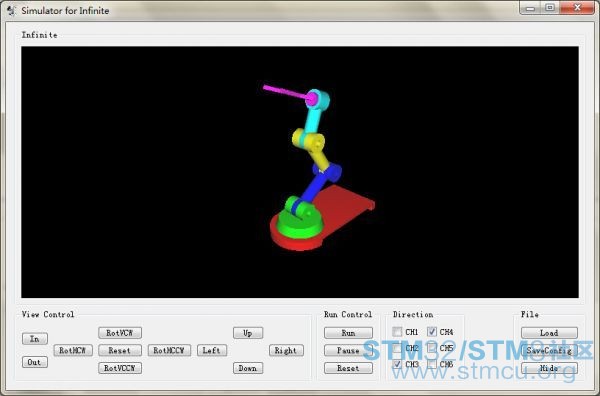
Task: Pan the view Down
Action: pos(248,368)
